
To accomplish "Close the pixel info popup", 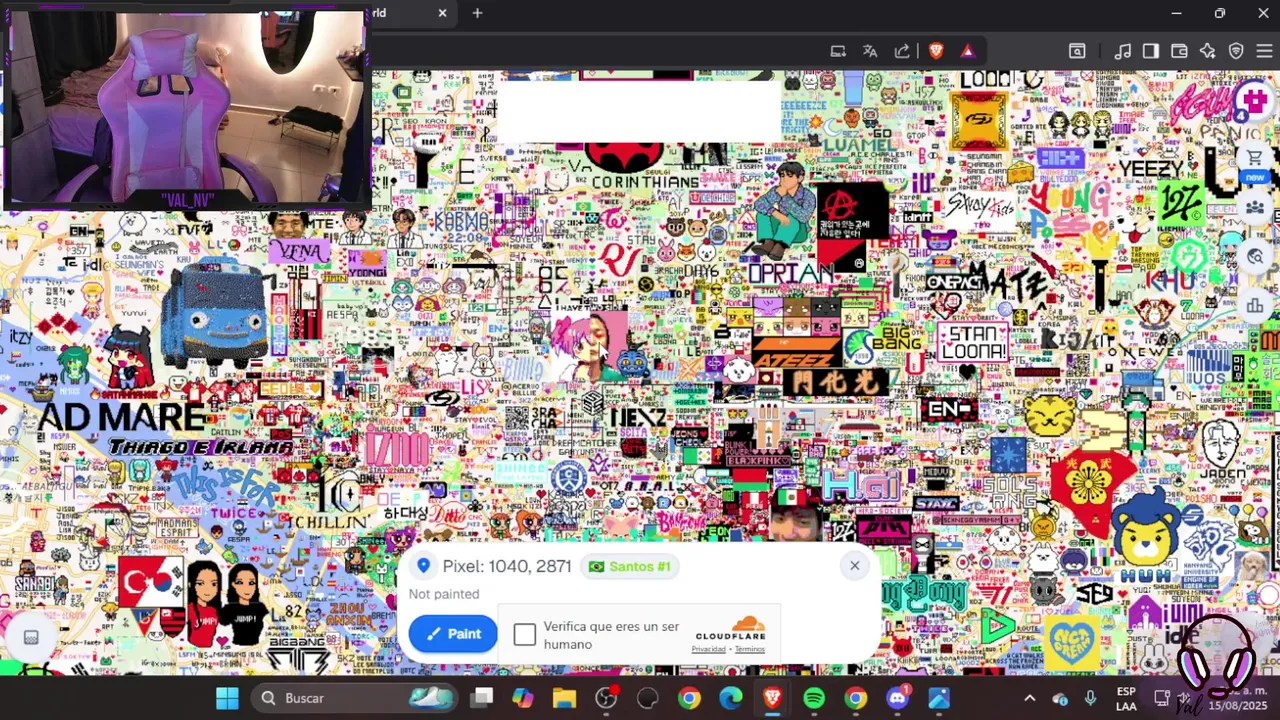I will tap(854, 566).
